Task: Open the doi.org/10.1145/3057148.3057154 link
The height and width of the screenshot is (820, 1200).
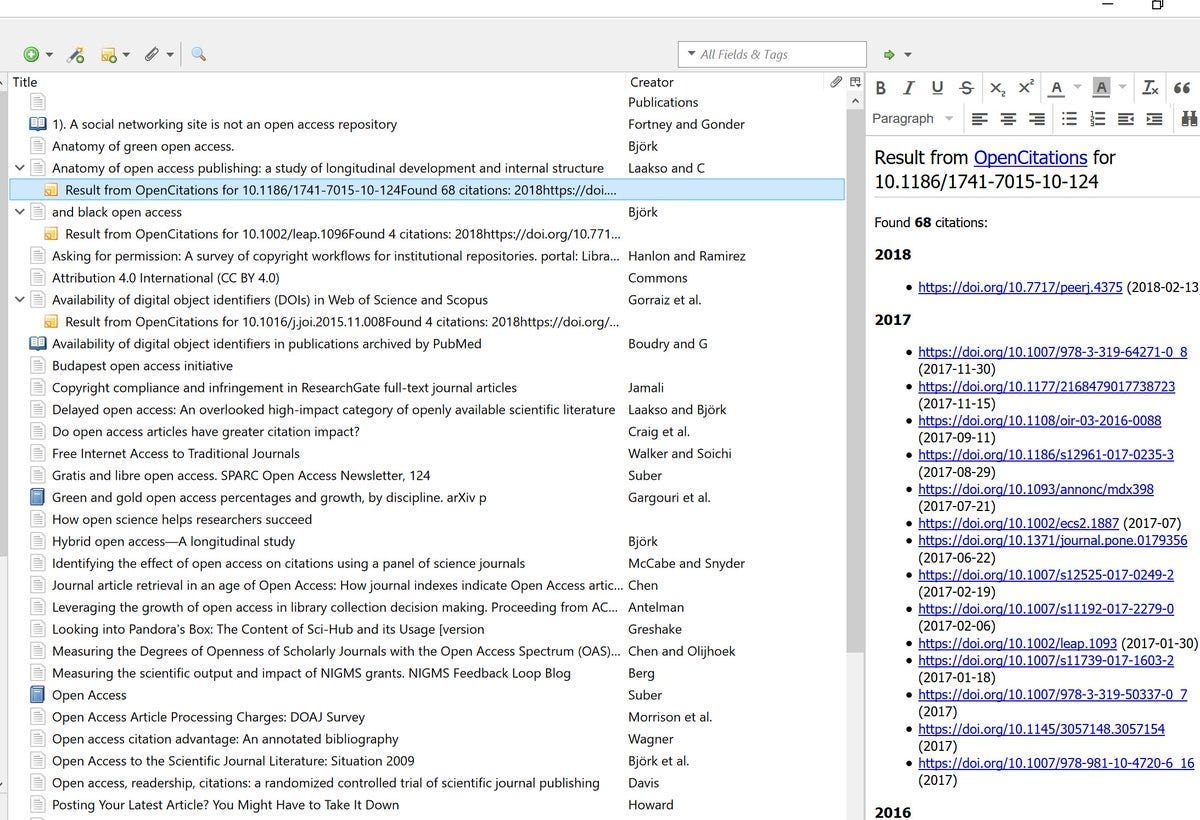Action: coord(1041,729)
